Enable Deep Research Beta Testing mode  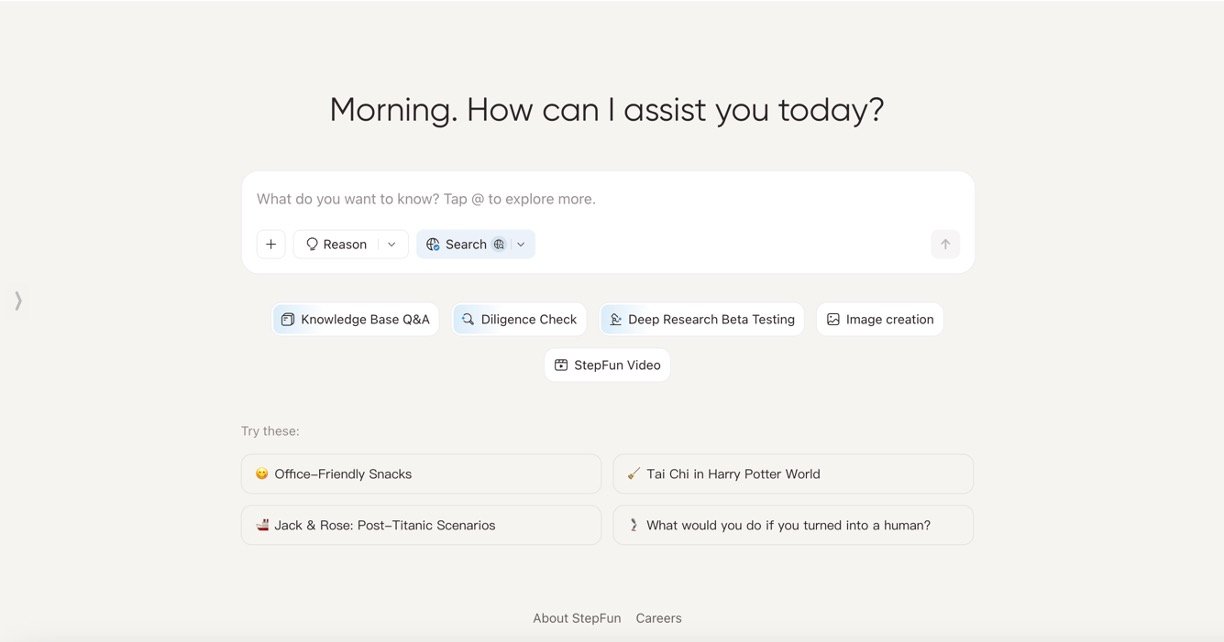[x=701, y=318]
